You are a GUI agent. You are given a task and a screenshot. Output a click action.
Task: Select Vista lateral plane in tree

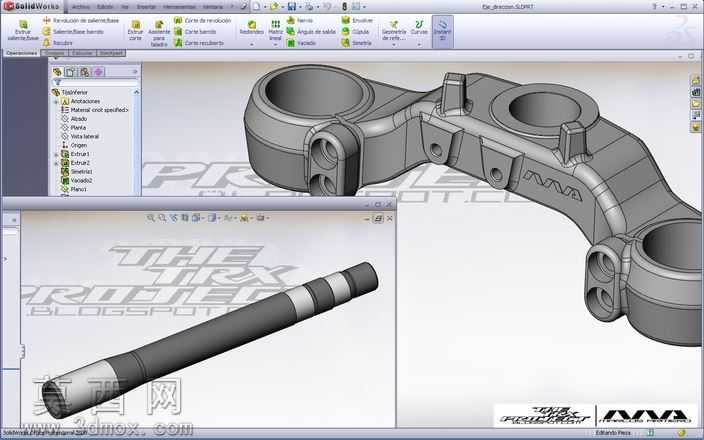tap(80, 136)
